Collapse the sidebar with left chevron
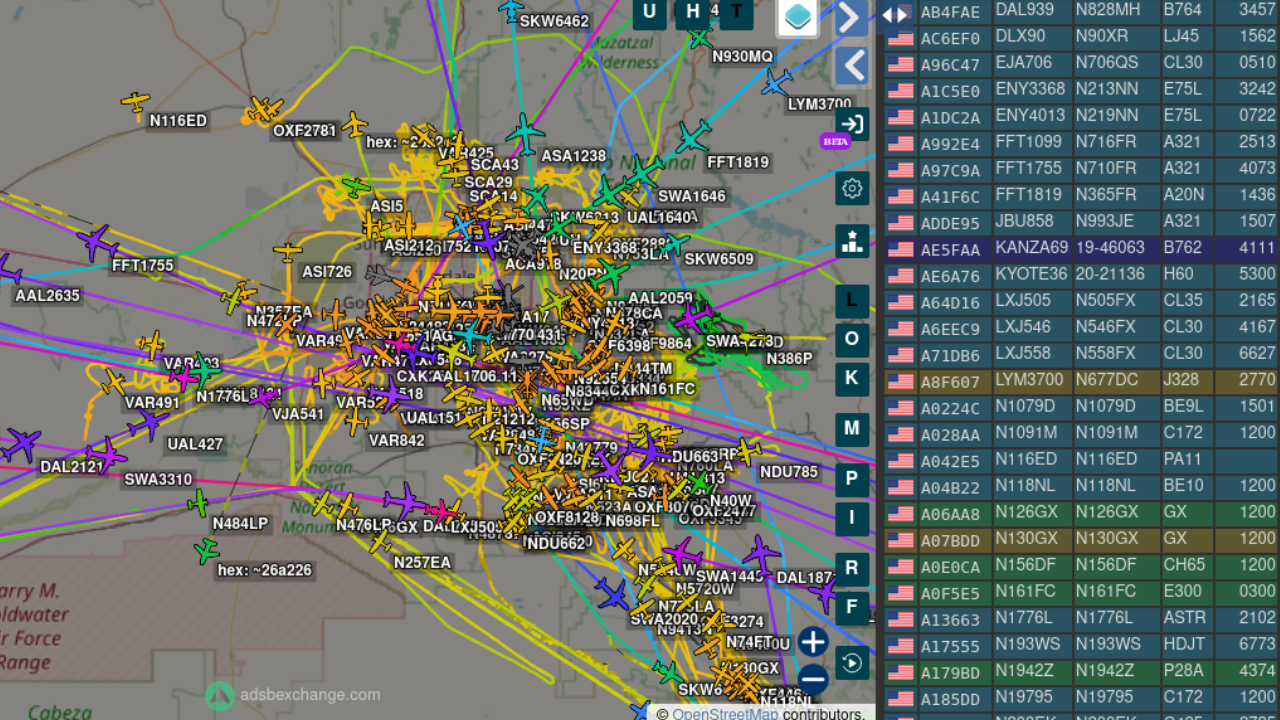Screen dimensions: 1280x720 pyautogui.click(x=851, y=66)
